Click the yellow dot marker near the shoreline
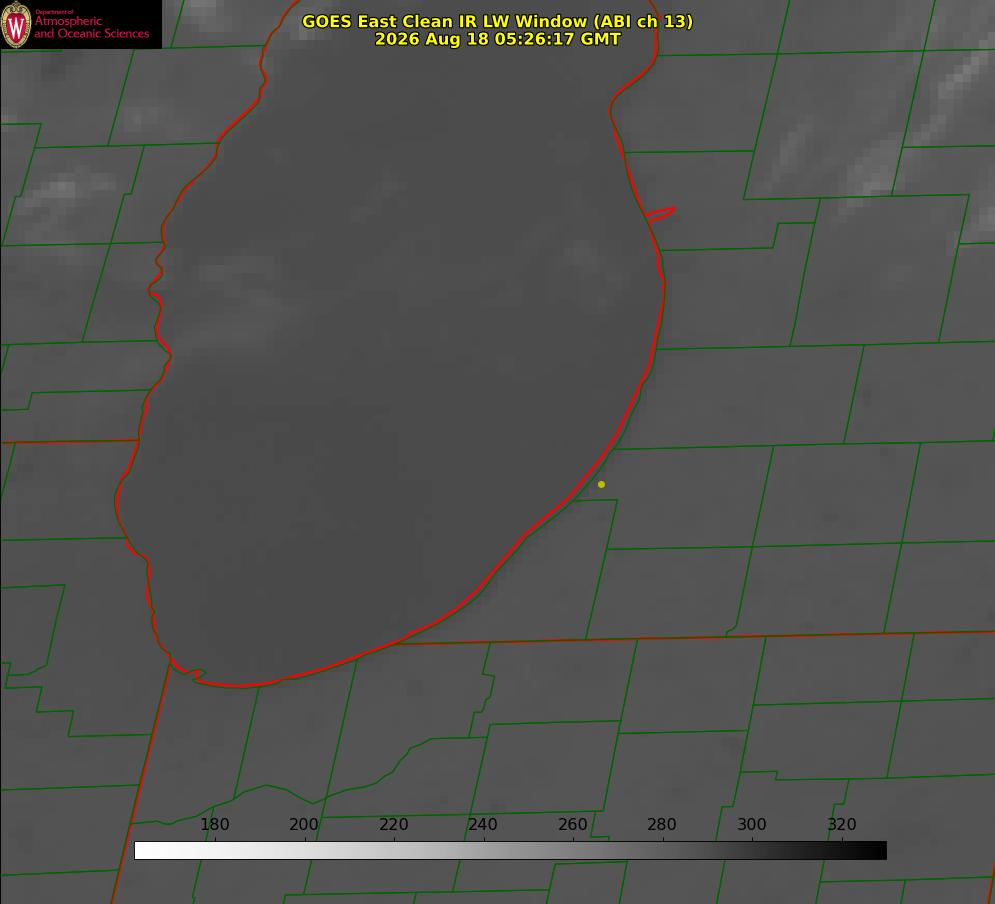995x904 pixels. (x=601, y=484)
